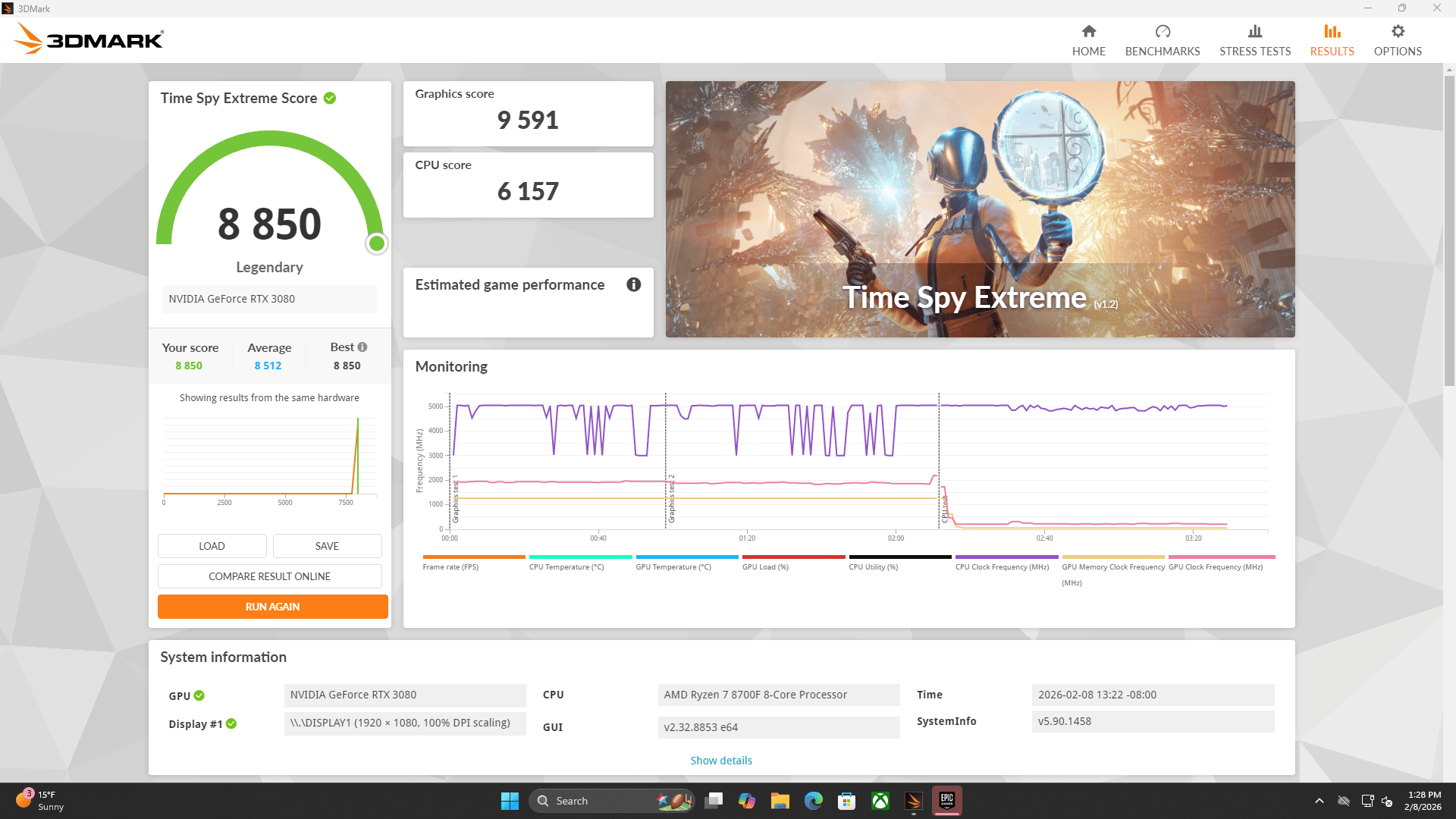Click the NVIDIA GeForce RTX 3080 label under score
Image resolution: width=1456 pixels, height=819 pixels.
269,299
